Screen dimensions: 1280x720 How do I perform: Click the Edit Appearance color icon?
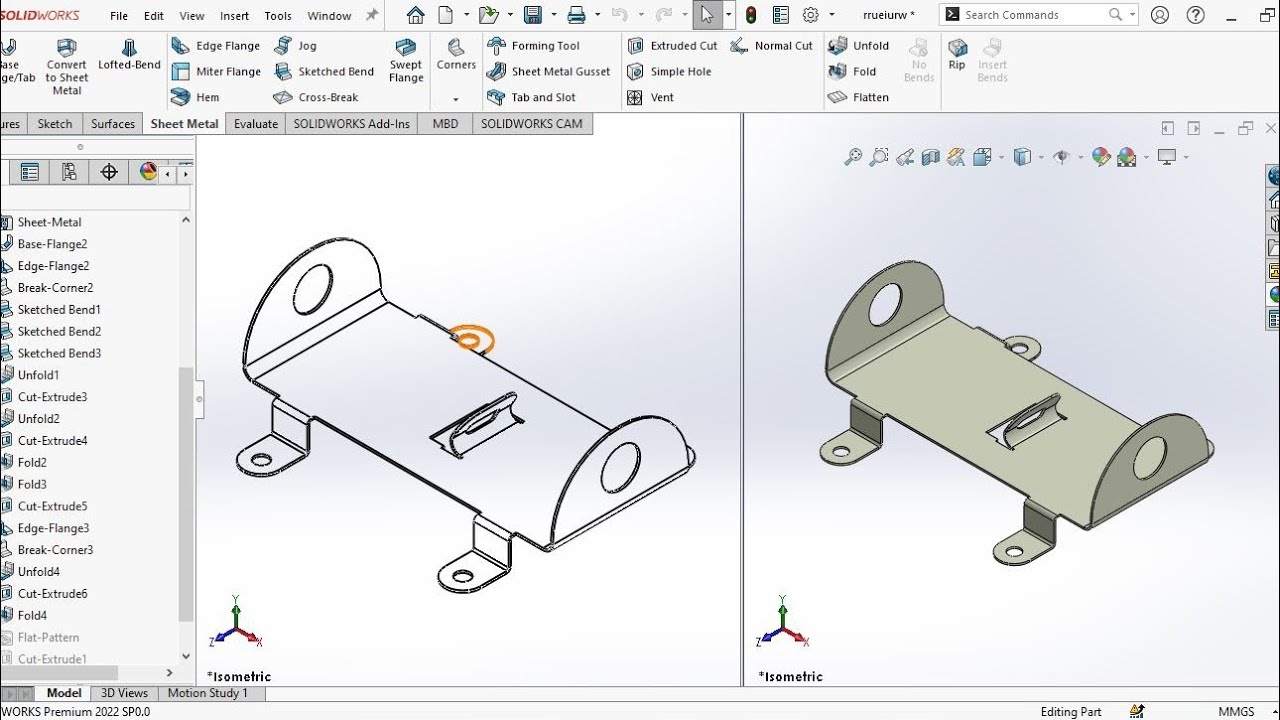coord(1101,157)
